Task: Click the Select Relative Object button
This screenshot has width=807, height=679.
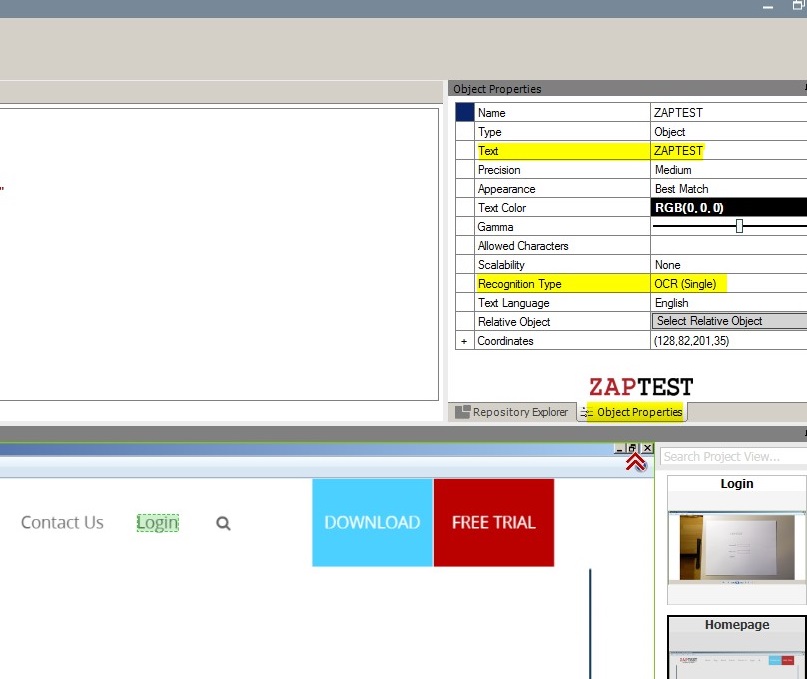Action: pyautogui.click(x=729, y=321)
